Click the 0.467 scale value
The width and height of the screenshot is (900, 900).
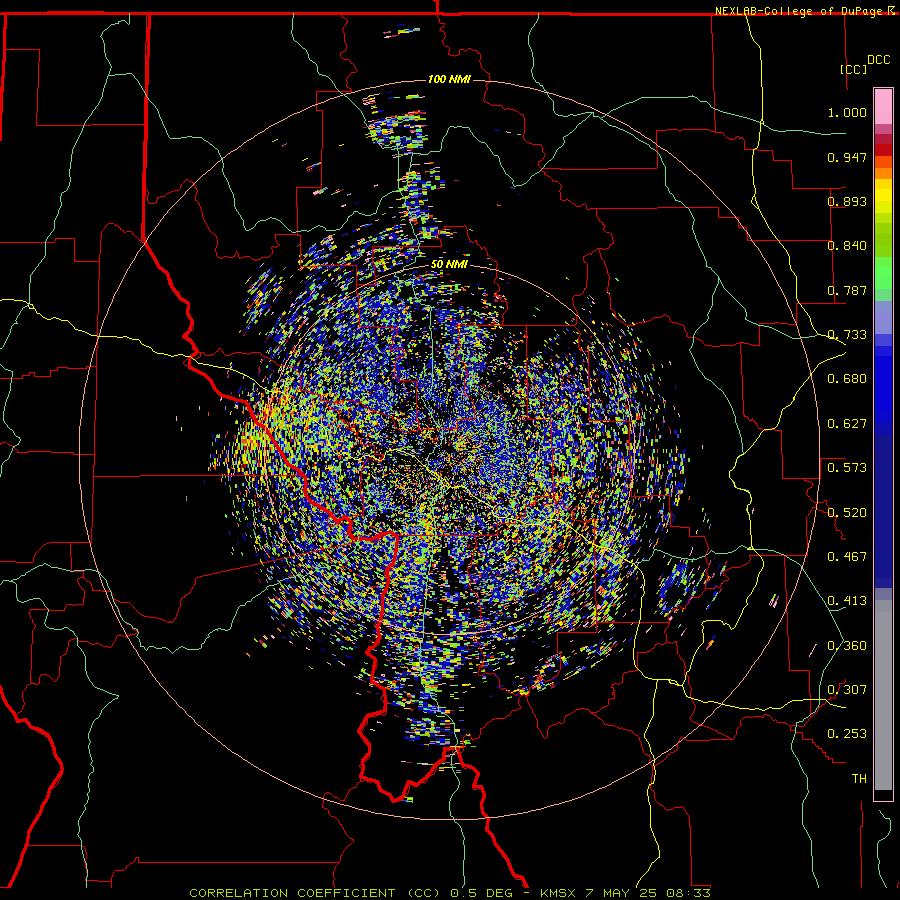click(847, 557)
